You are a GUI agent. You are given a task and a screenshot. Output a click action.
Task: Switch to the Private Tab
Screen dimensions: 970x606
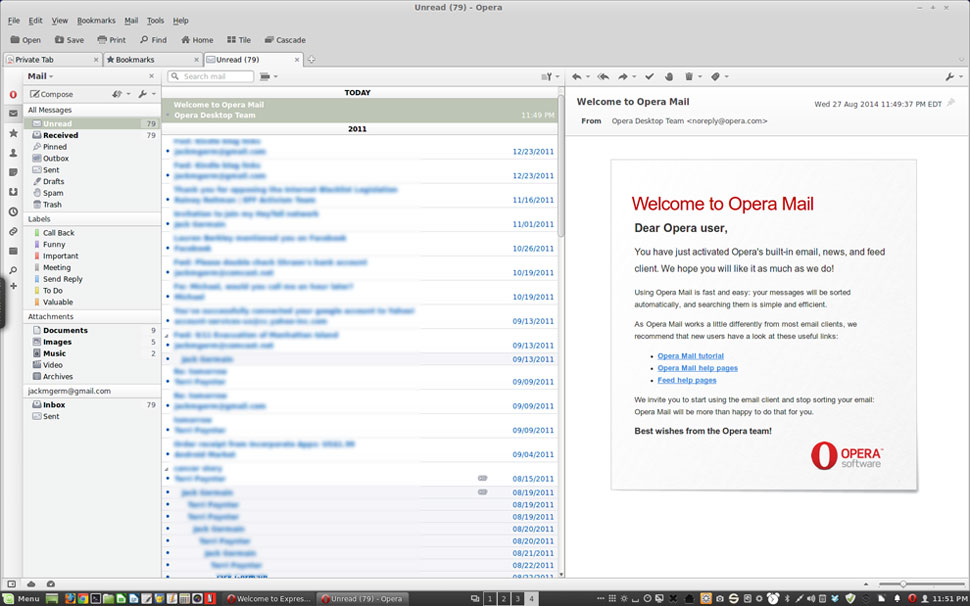[52, 60]
